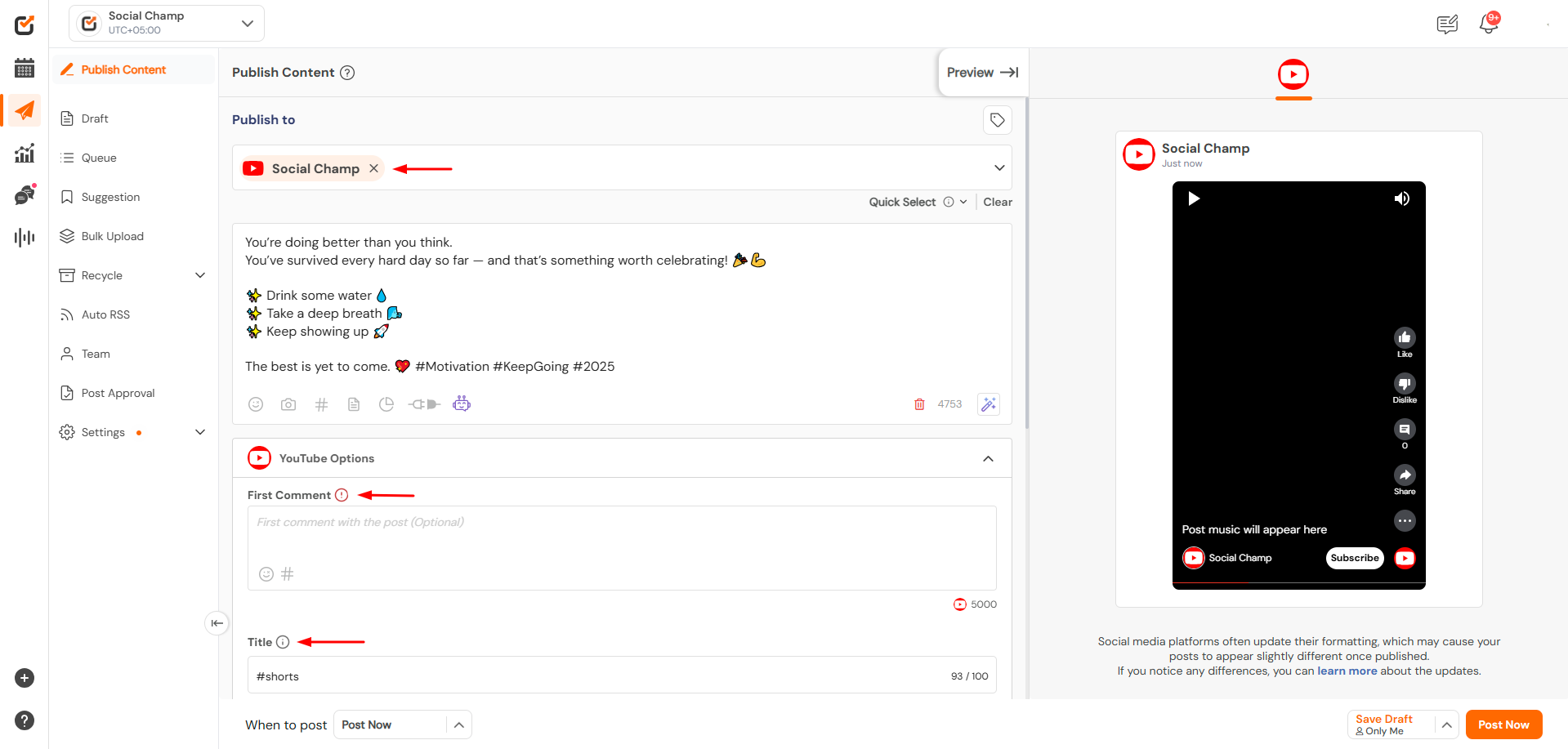The image size is (1568, 749).
Task: Click the Social Champ logo icon
Action: 25,25
